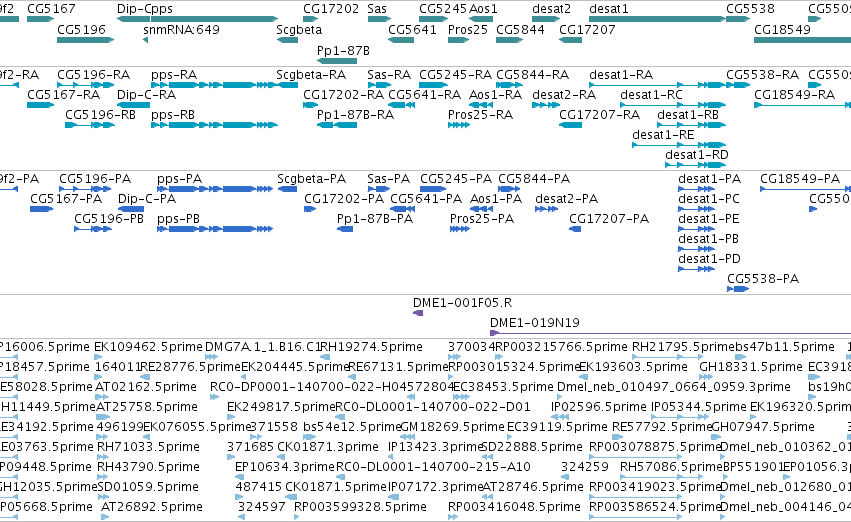
Task: Click the CG5196-PA protein label
Action: tap(95, 179)
